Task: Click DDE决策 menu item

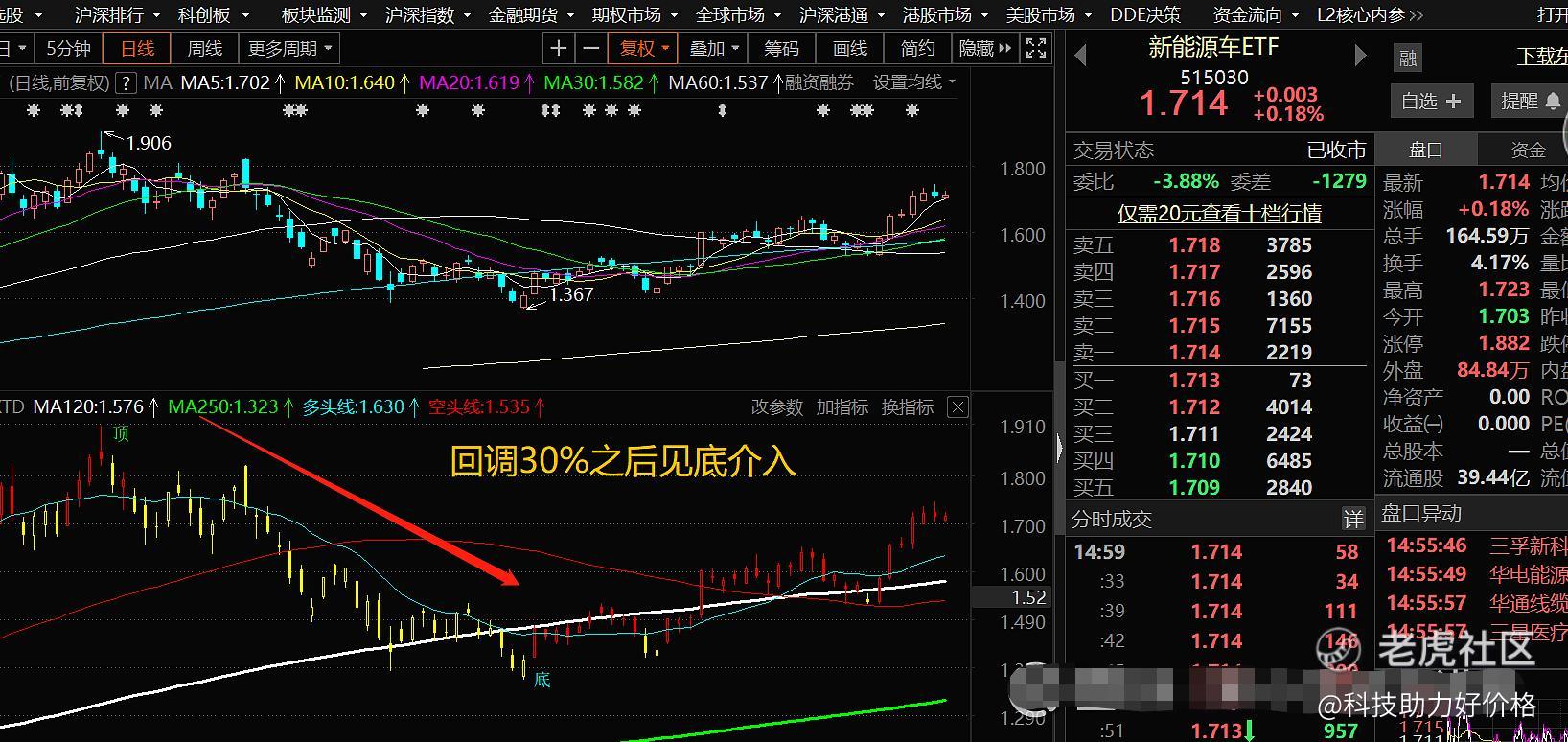Action: (1145, 14)
